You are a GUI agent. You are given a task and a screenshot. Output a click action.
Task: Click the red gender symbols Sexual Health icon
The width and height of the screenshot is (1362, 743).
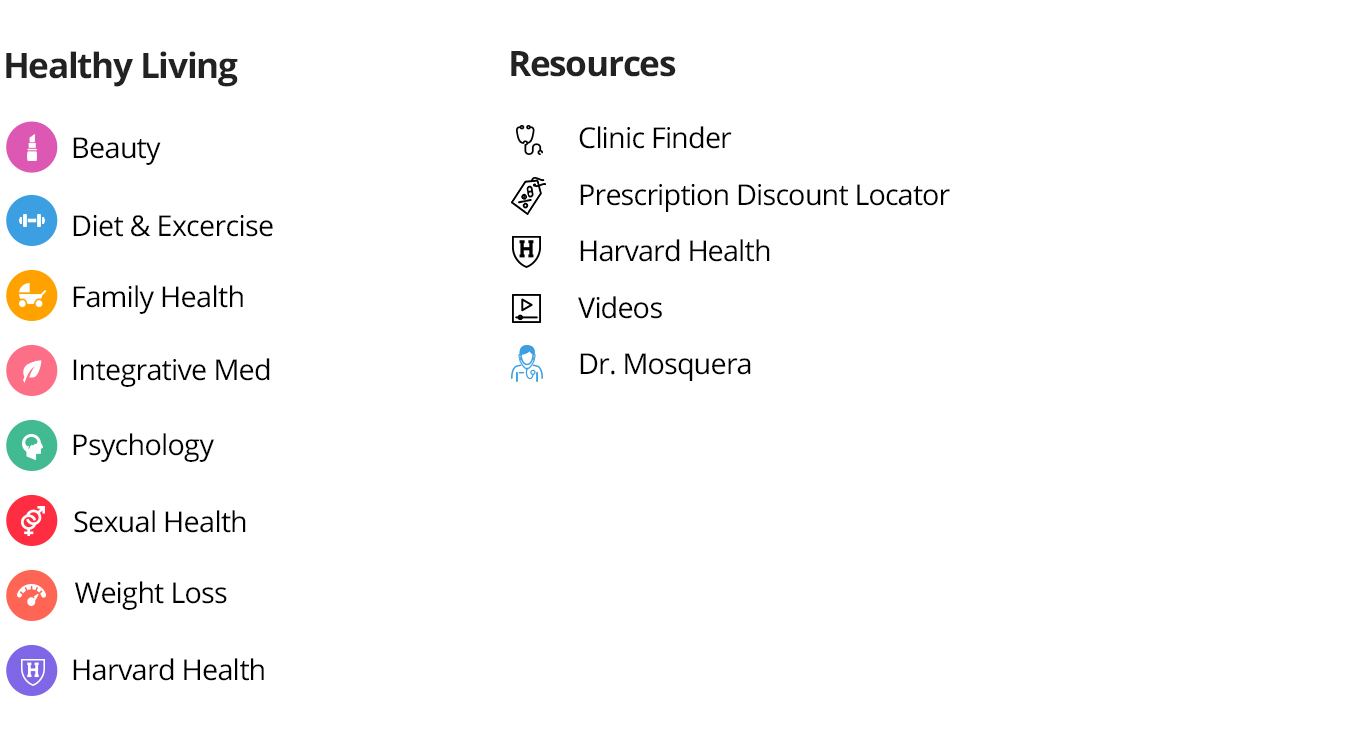tap(32, 521)
